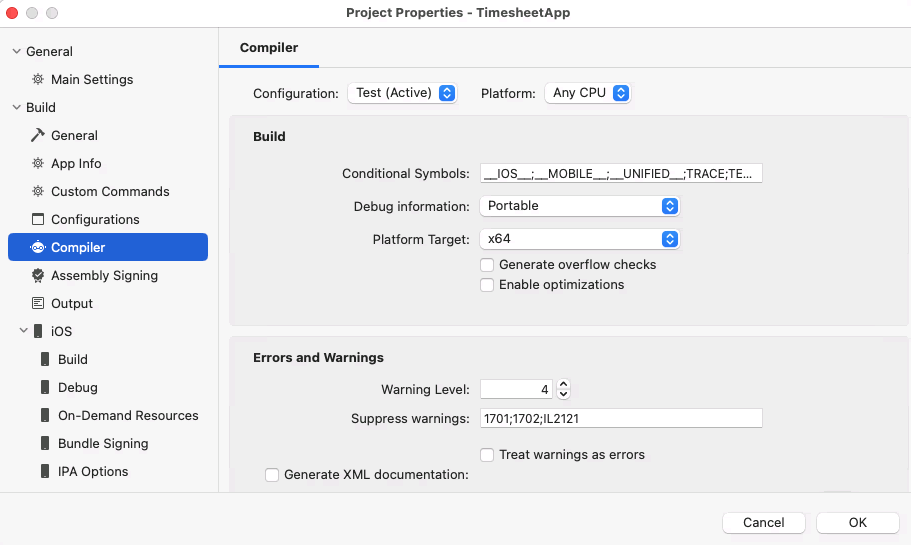Click the Warning Level stepper arrows
Viewport: 911px width, 545px height.
tap(563, 389)
